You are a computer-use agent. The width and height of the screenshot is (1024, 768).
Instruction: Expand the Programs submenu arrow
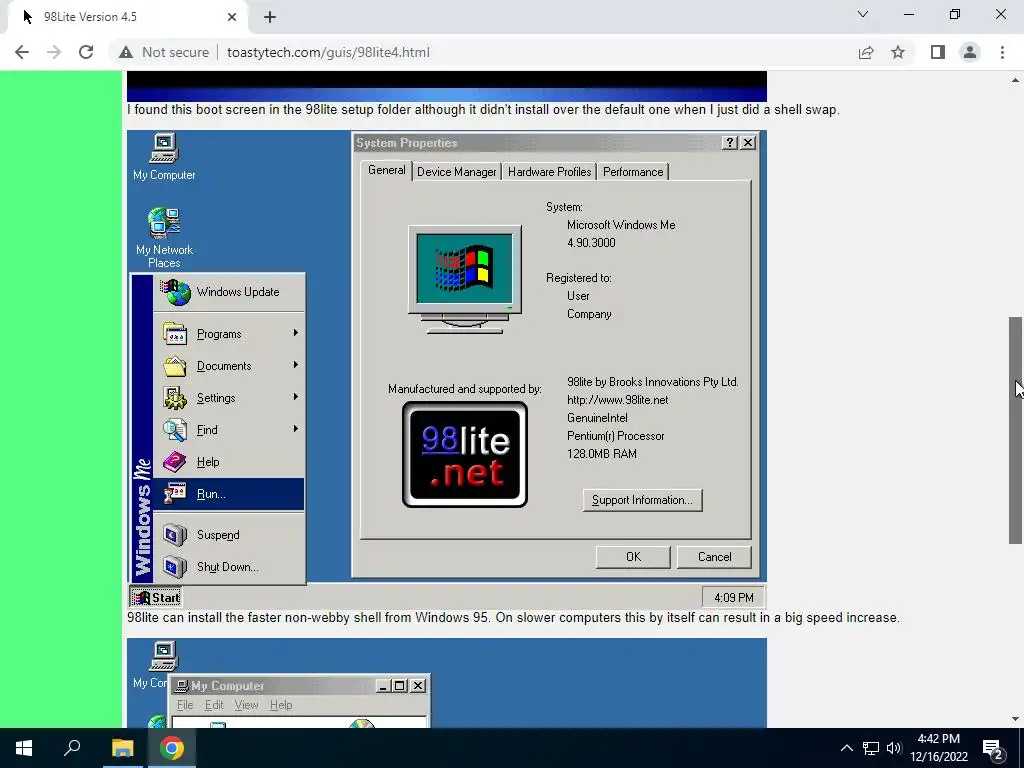click(x=296, y=333)
